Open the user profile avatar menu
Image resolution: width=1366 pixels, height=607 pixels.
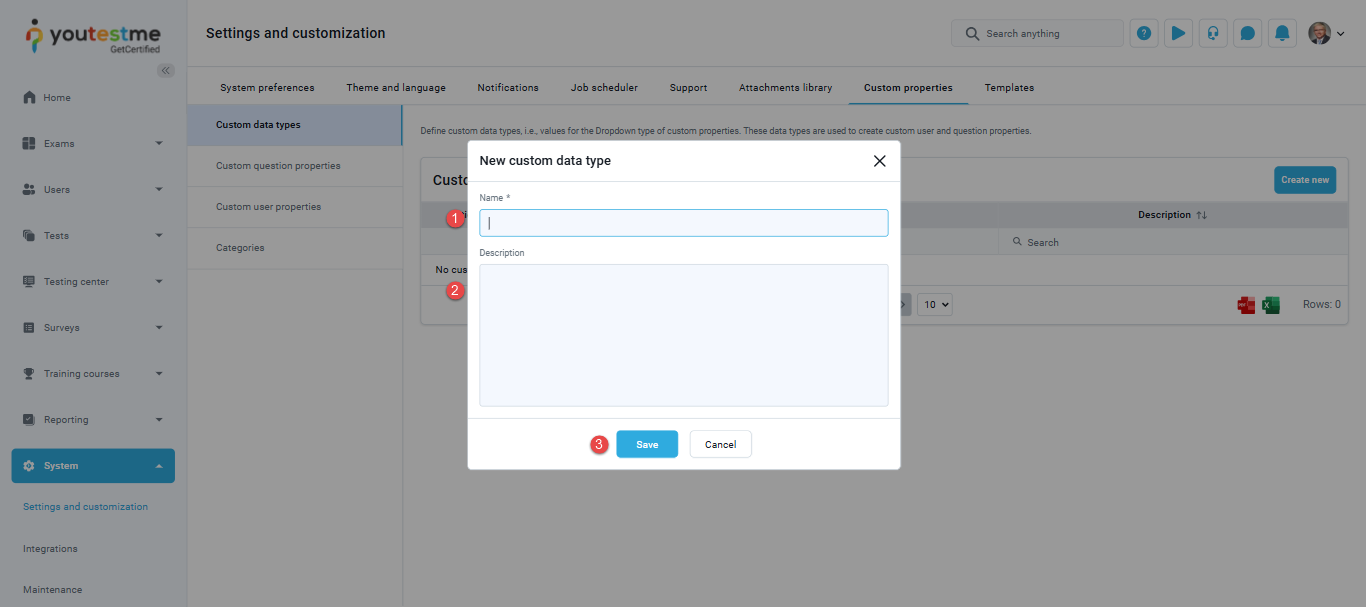(x=1325, y=33)
